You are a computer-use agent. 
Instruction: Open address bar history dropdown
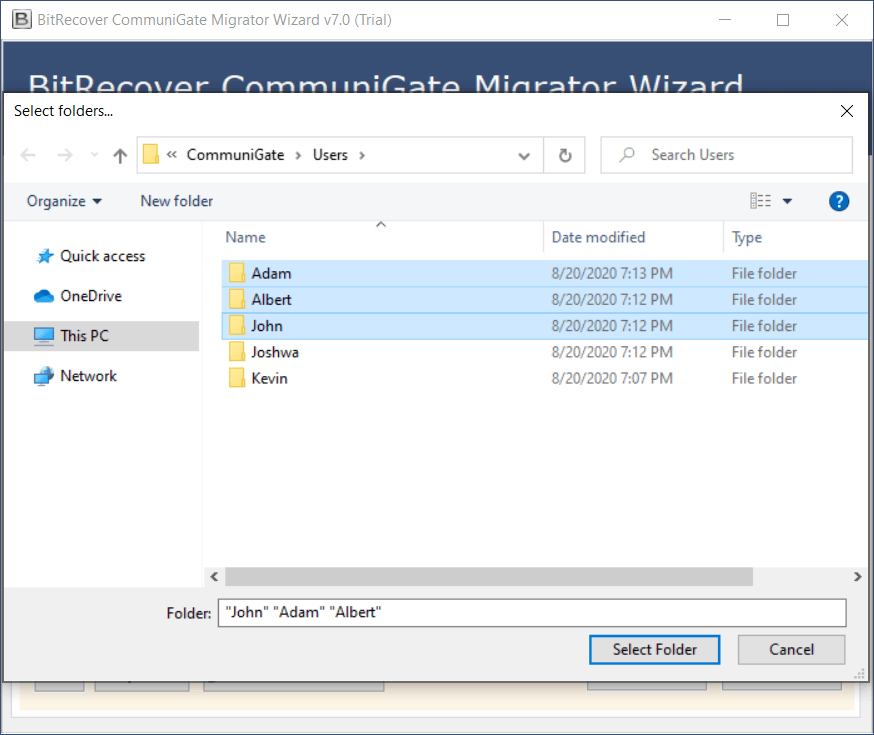tap(523, 155)
